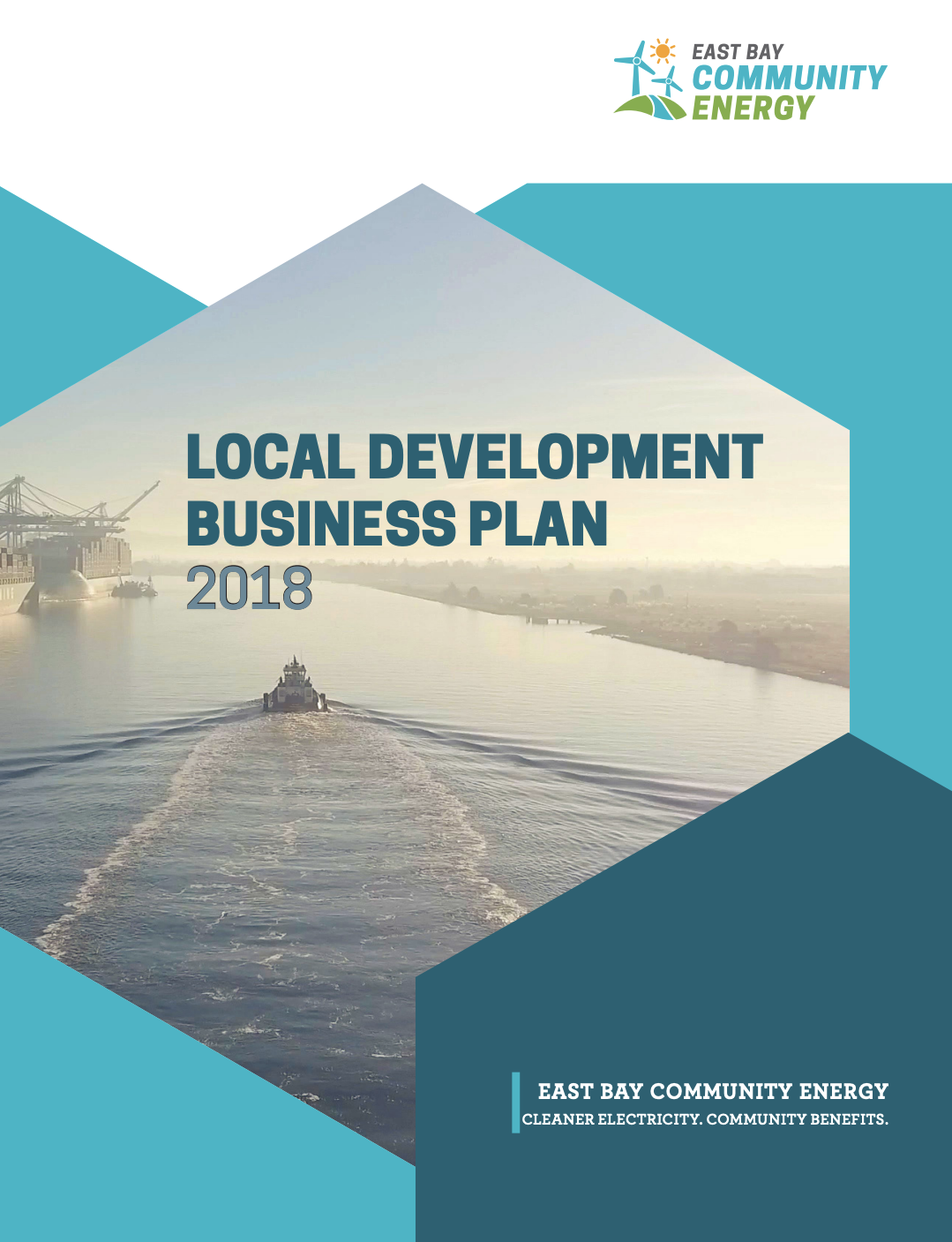Screen dimensions: 952x1242
Task: Click the light blue vertical bar beside footer text
Action: [515, 1103]
